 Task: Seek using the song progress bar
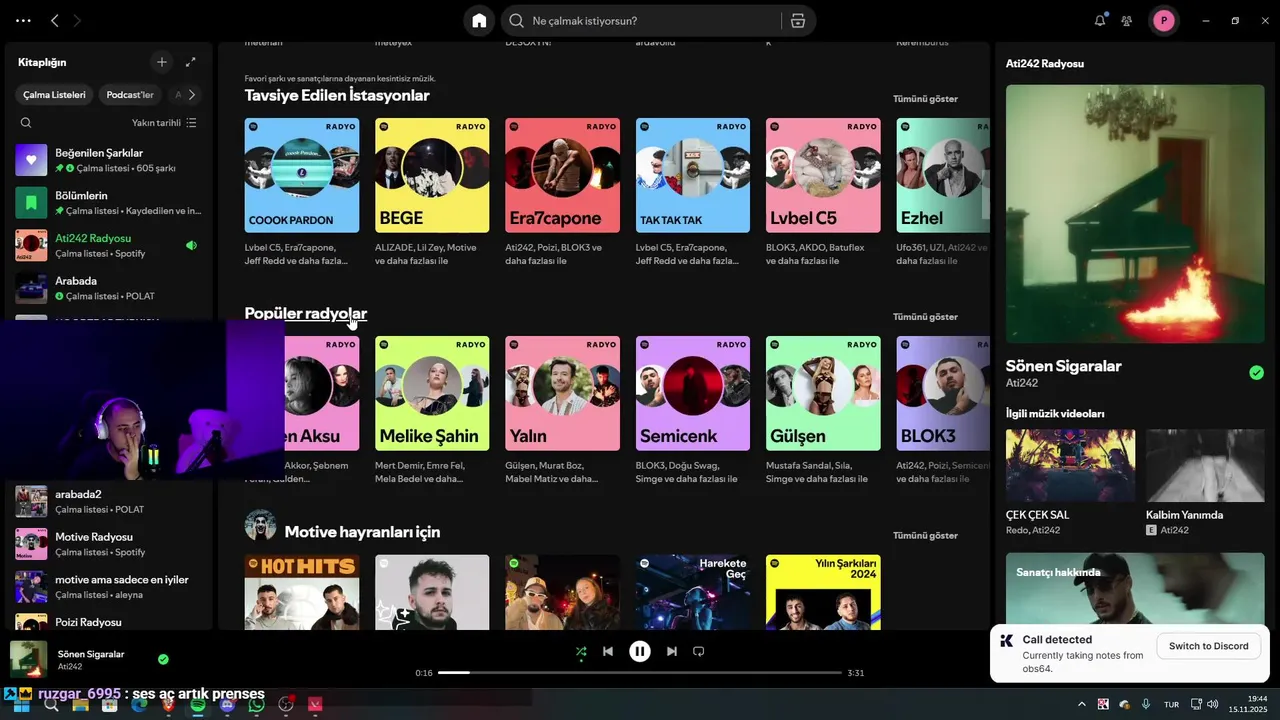[640, 673]
